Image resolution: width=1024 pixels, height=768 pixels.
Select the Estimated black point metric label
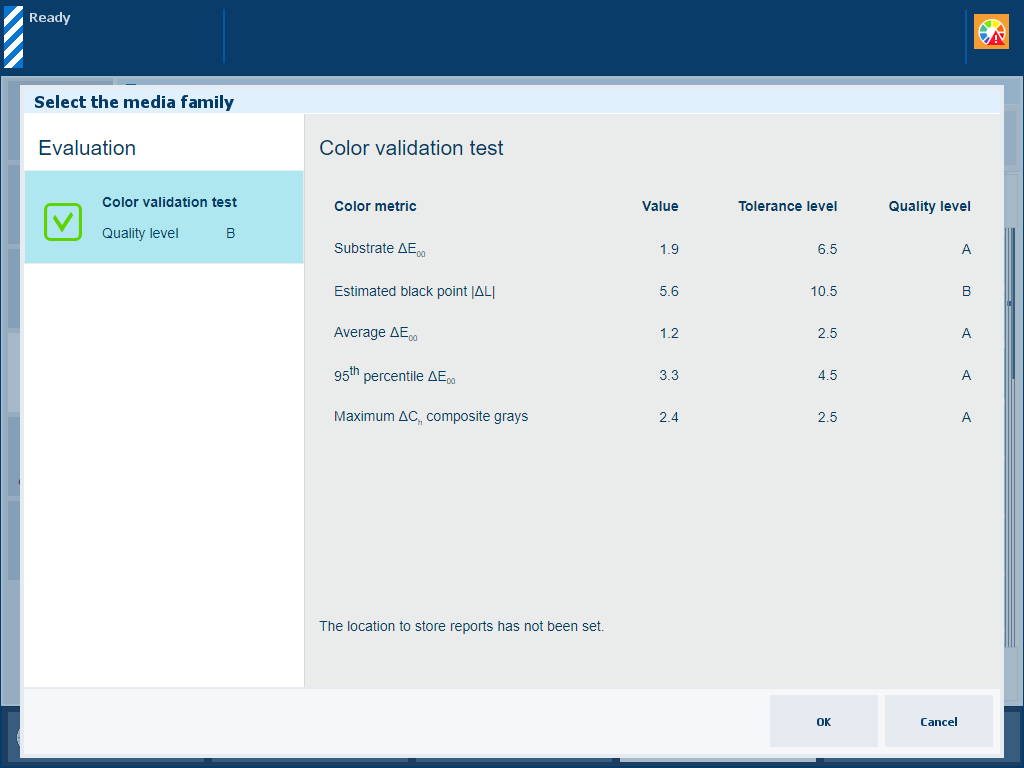click(x=414, y=291)
